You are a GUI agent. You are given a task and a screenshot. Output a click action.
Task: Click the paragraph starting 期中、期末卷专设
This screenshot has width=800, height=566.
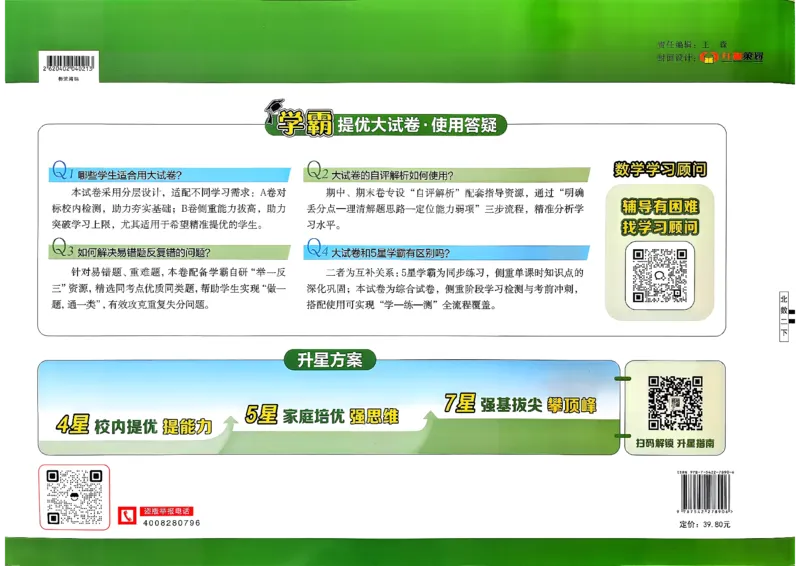[x=445, y=208]
